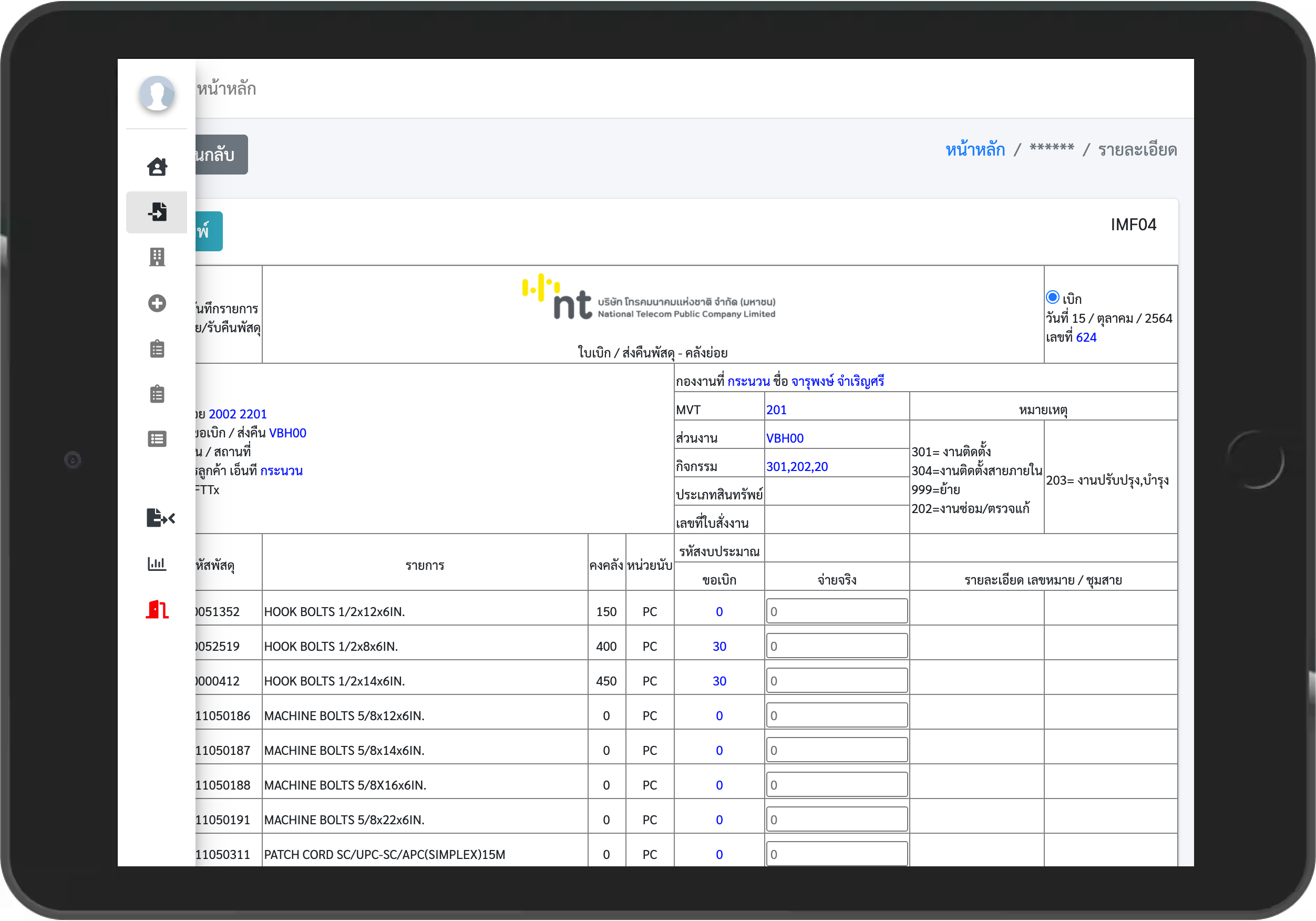Viewport: 1316px width, 921px height.
Task: Click the กิจกรรม value 301,202,20
Action: tap(797, 466)
